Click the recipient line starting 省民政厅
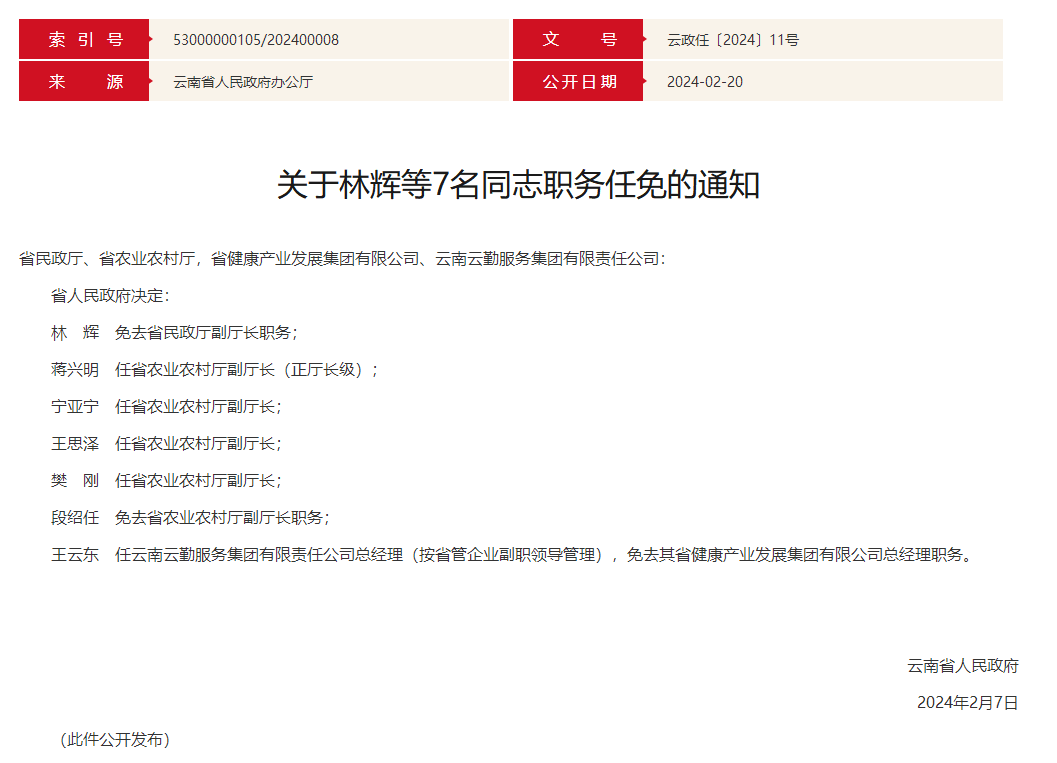 click(x=342, y=259)
